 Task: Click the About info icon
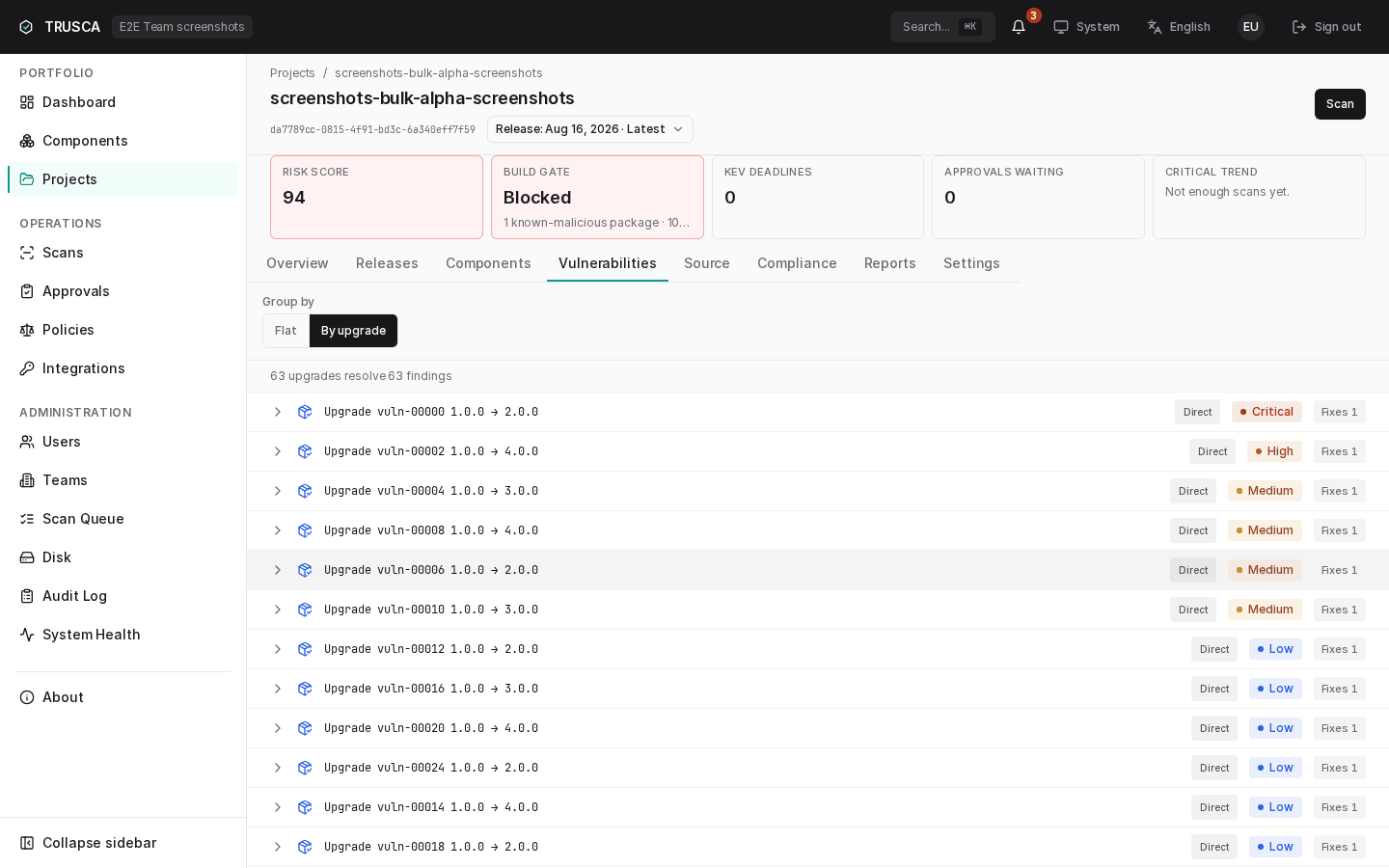(x=27, y=697)
